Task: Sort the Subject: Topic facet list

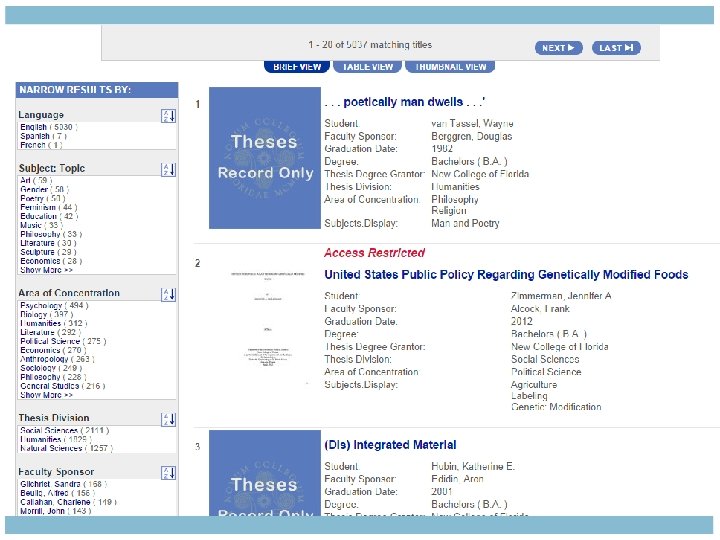Action: coord(169,170)
